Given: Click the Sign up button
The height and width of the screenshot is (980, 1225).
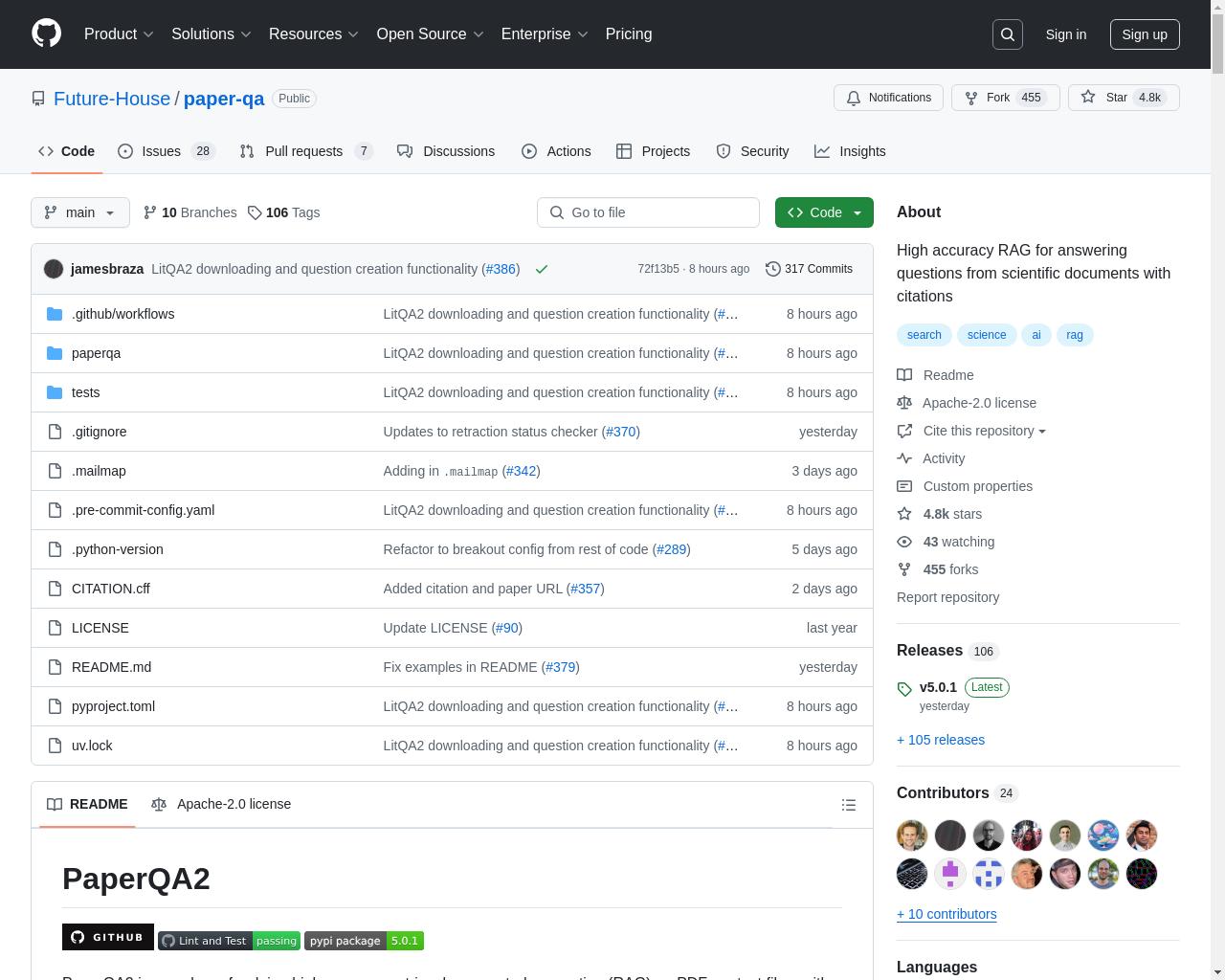Looking at the screenshot, I should tap(1145, 34).
